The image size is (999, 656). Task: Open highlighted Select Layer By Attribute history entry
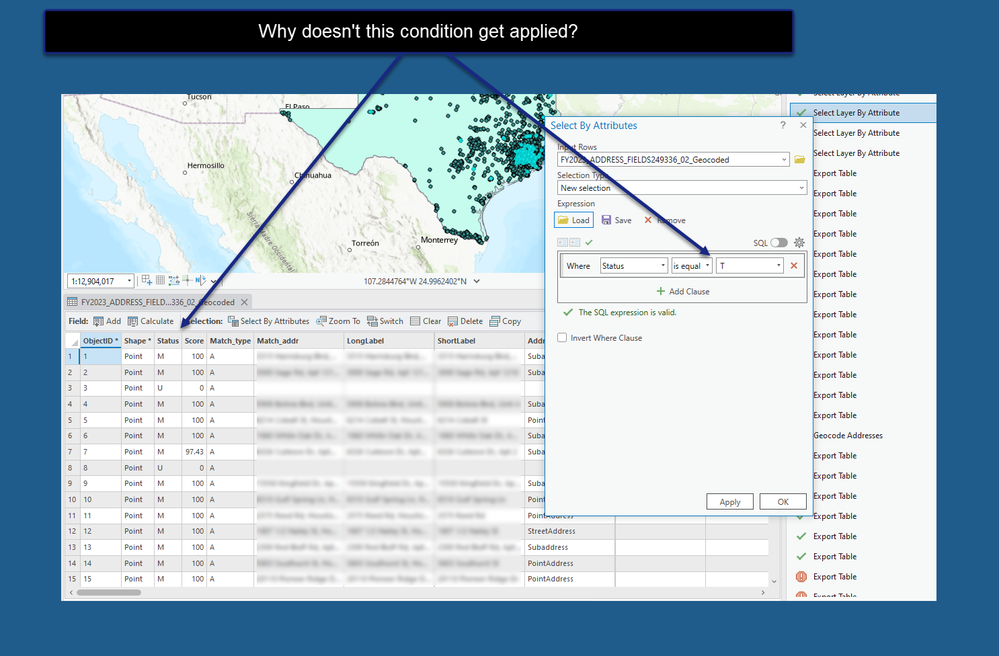863,113
